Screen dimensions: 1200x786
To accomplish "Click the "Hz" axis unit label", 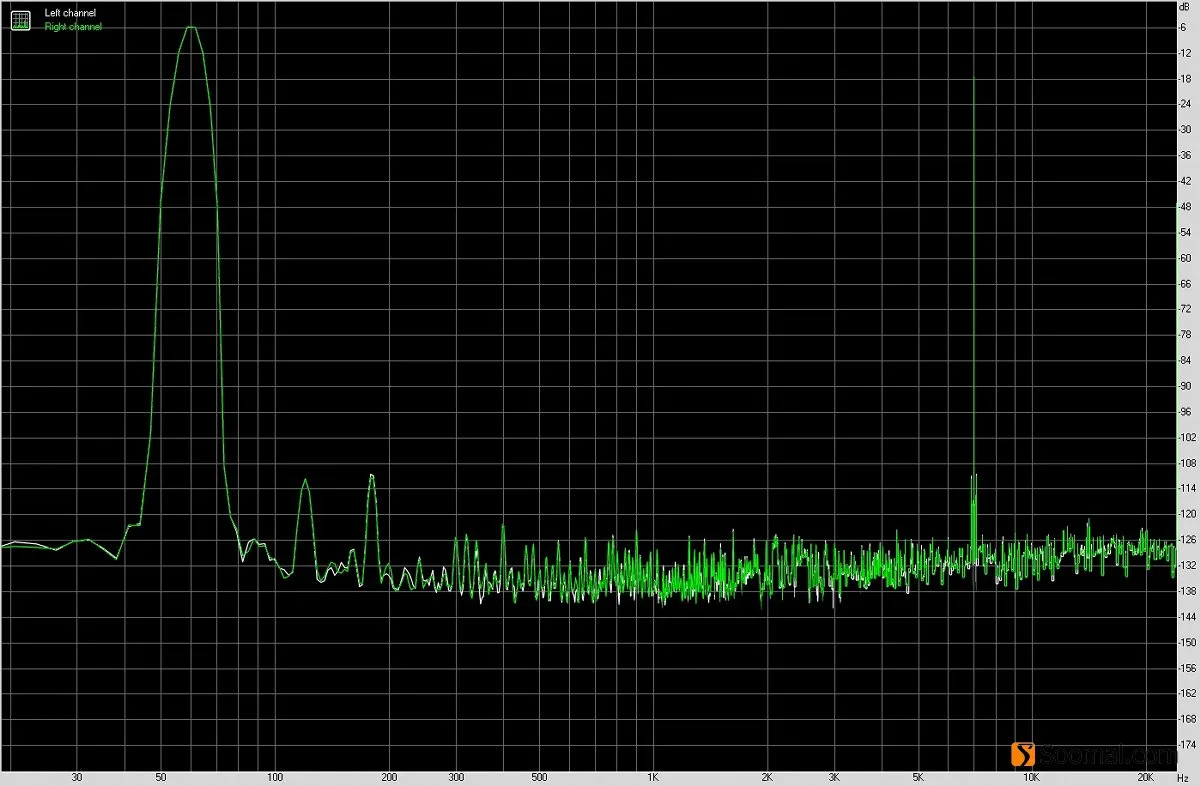I will [1185, 777].
